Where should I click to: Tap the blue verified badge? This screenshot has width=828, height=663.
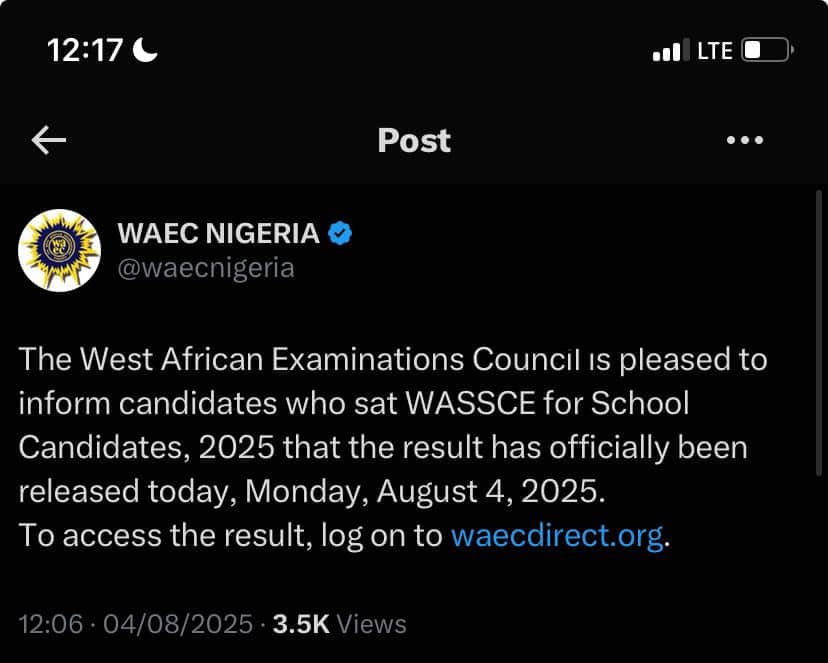click(340, 233)
